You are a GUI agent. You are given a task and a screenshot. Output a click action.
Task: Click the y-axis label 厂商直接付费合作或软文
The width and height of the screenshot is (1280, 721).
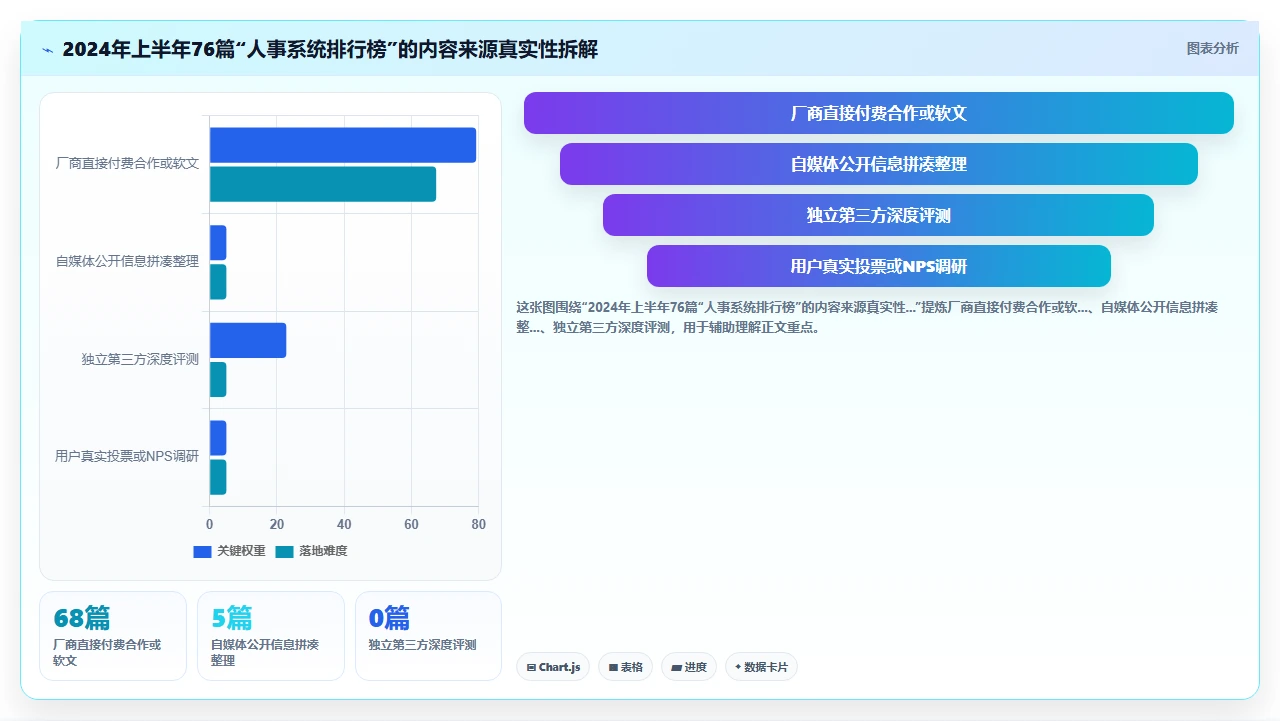(x=127, y=164)
